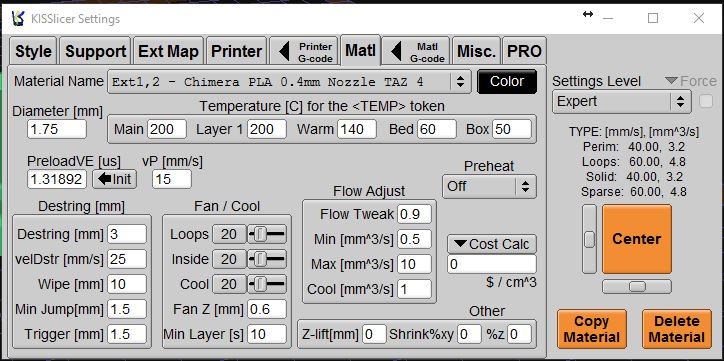Image resolution: width=724 pixels, height=361 pixels.
Task: Edit the Bed temperature field
Action: 437,129
